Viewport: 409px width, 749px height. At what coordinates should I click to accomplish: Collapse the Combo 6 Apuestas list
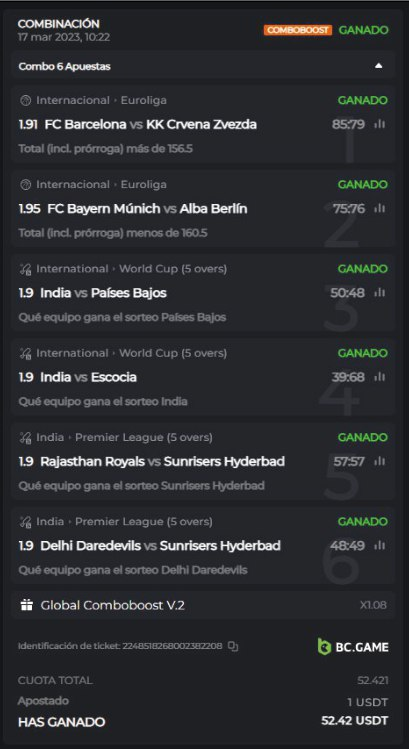point(378,66)
